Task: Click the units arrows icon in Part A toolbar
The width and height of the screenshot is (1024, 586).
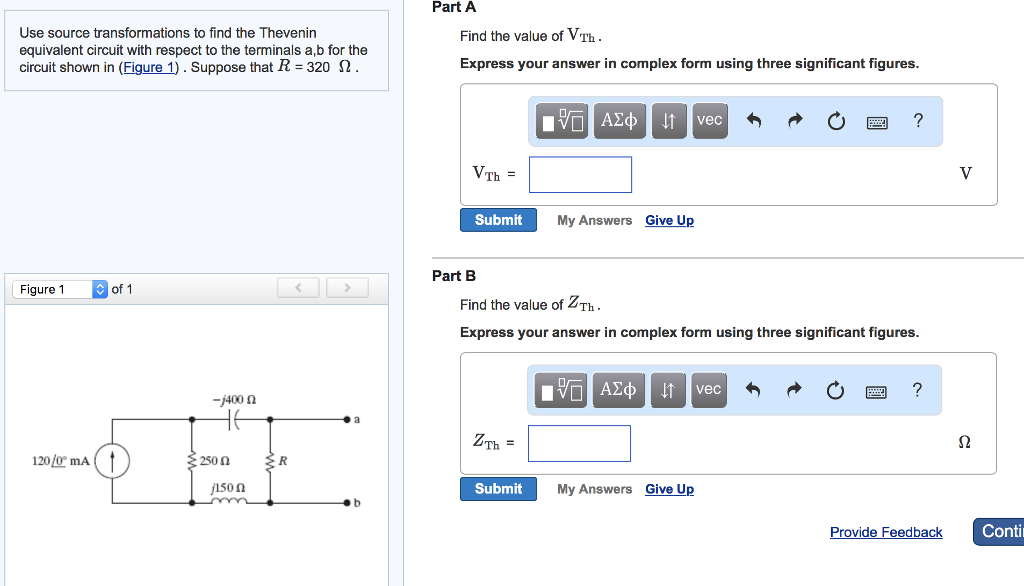Action: coord(668,120)
